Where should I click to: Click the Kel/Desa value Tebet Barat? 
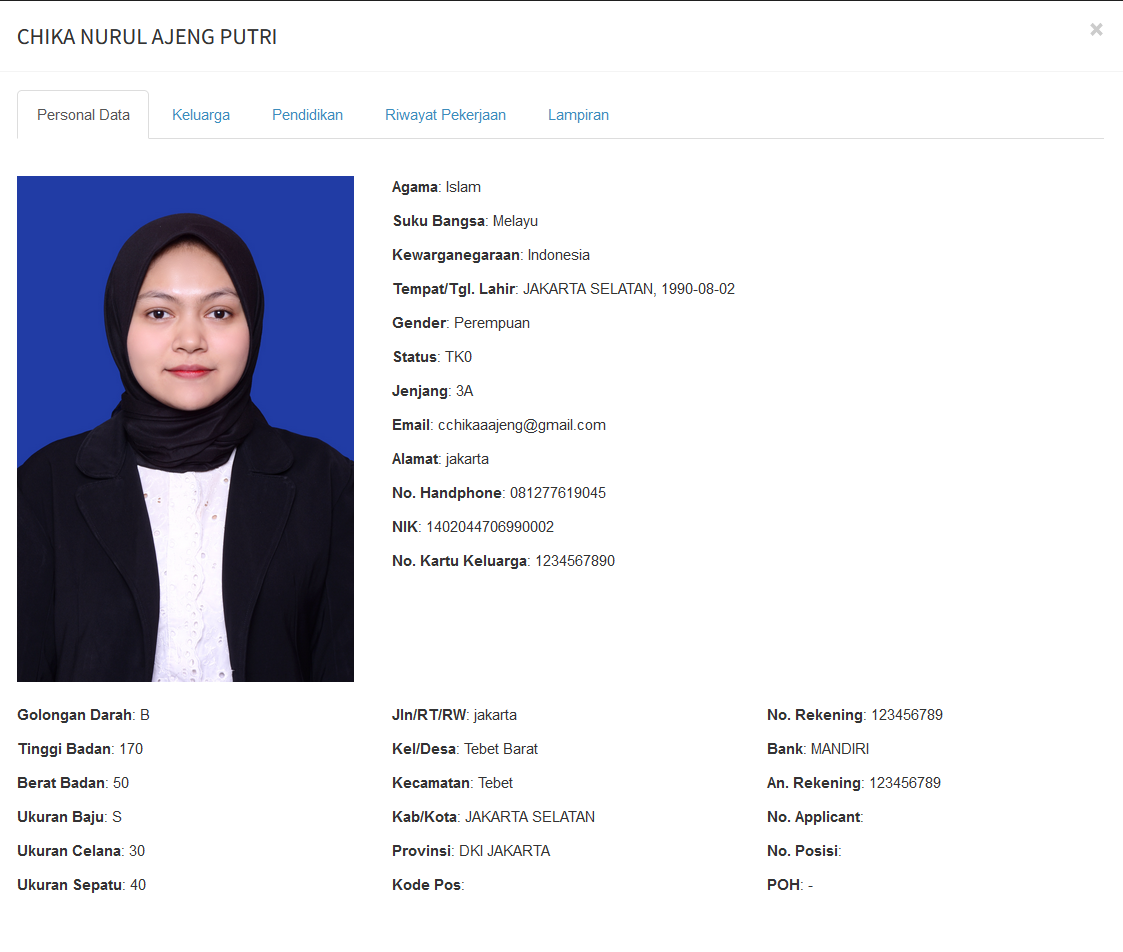(x=501, y=749)
